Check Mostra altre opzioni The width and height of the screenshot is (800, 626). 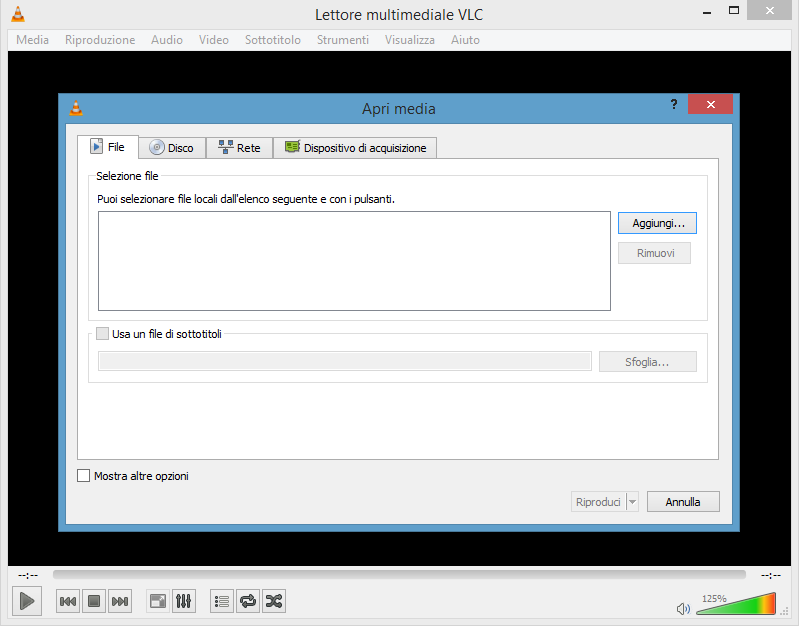coord(83,475)
